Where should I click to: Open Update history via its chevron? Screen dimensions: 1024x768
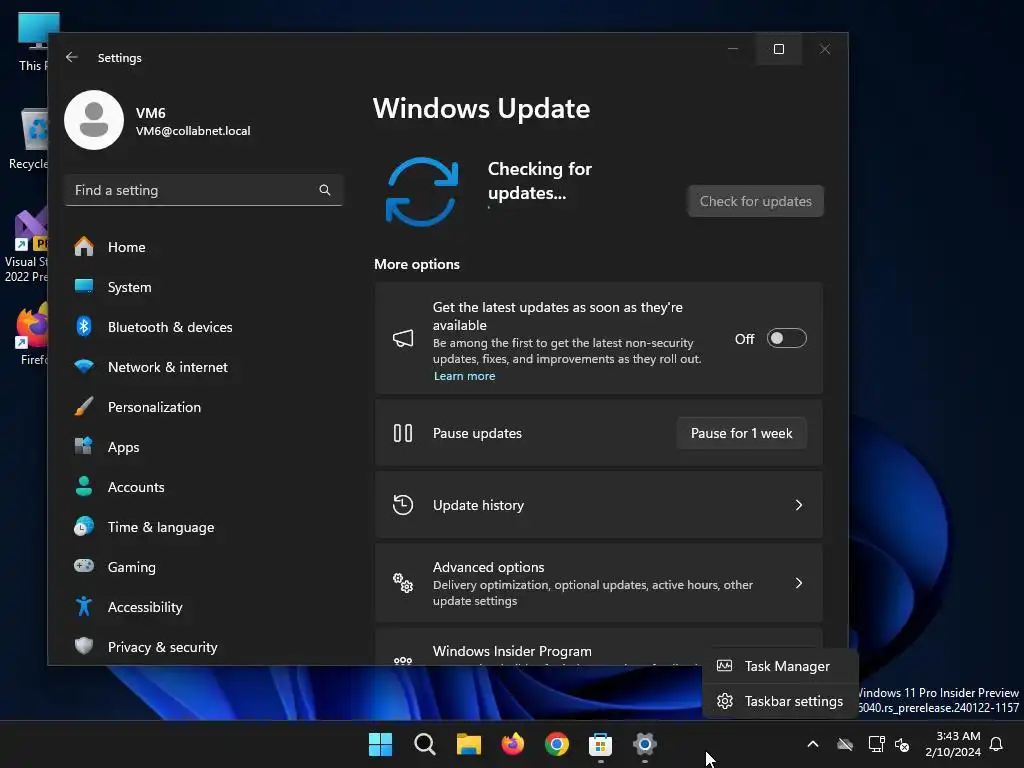(799, 505)
